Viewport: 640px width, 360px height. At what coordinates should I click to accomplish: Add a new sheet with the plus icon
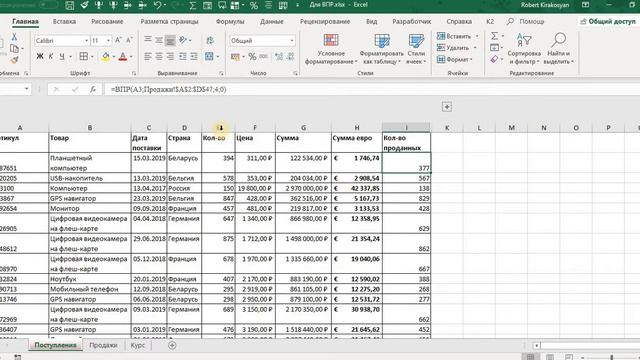172,345
